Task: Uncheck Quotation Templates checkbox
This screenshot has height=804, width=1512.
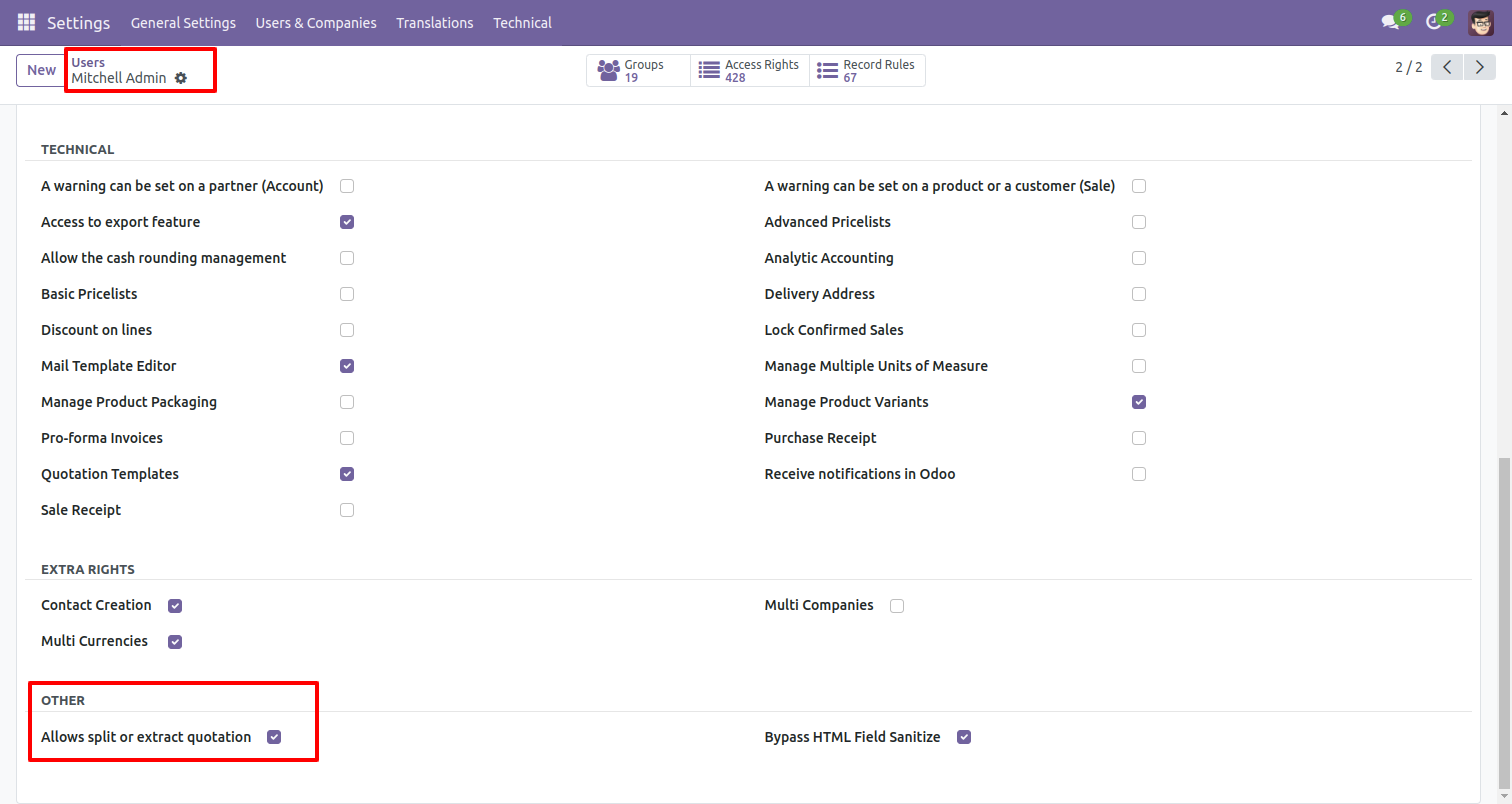Action: click(347, 474)
